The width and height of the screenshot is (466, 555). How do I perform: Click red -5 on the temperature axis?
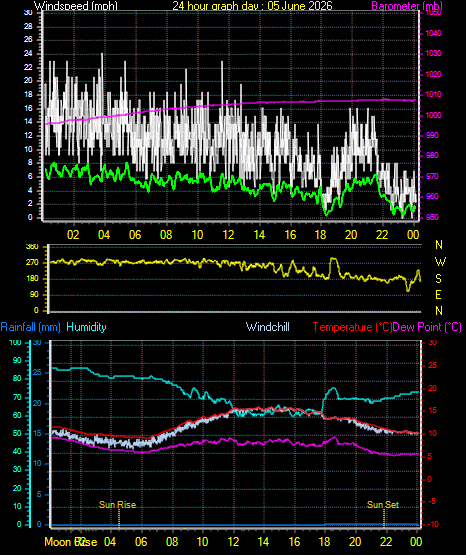click(432, 502)
